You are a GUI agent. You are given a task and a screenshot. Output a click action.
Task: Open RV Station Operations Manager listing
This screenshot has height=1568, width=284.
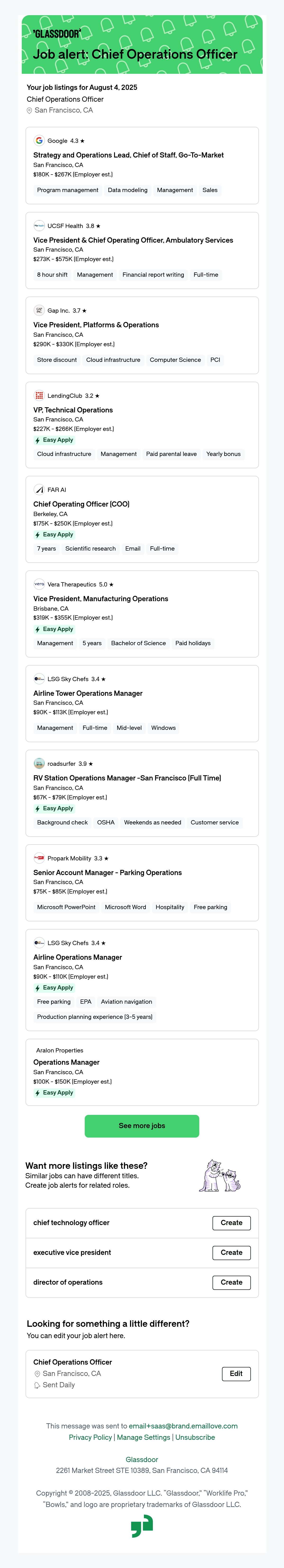pos(127,778)
